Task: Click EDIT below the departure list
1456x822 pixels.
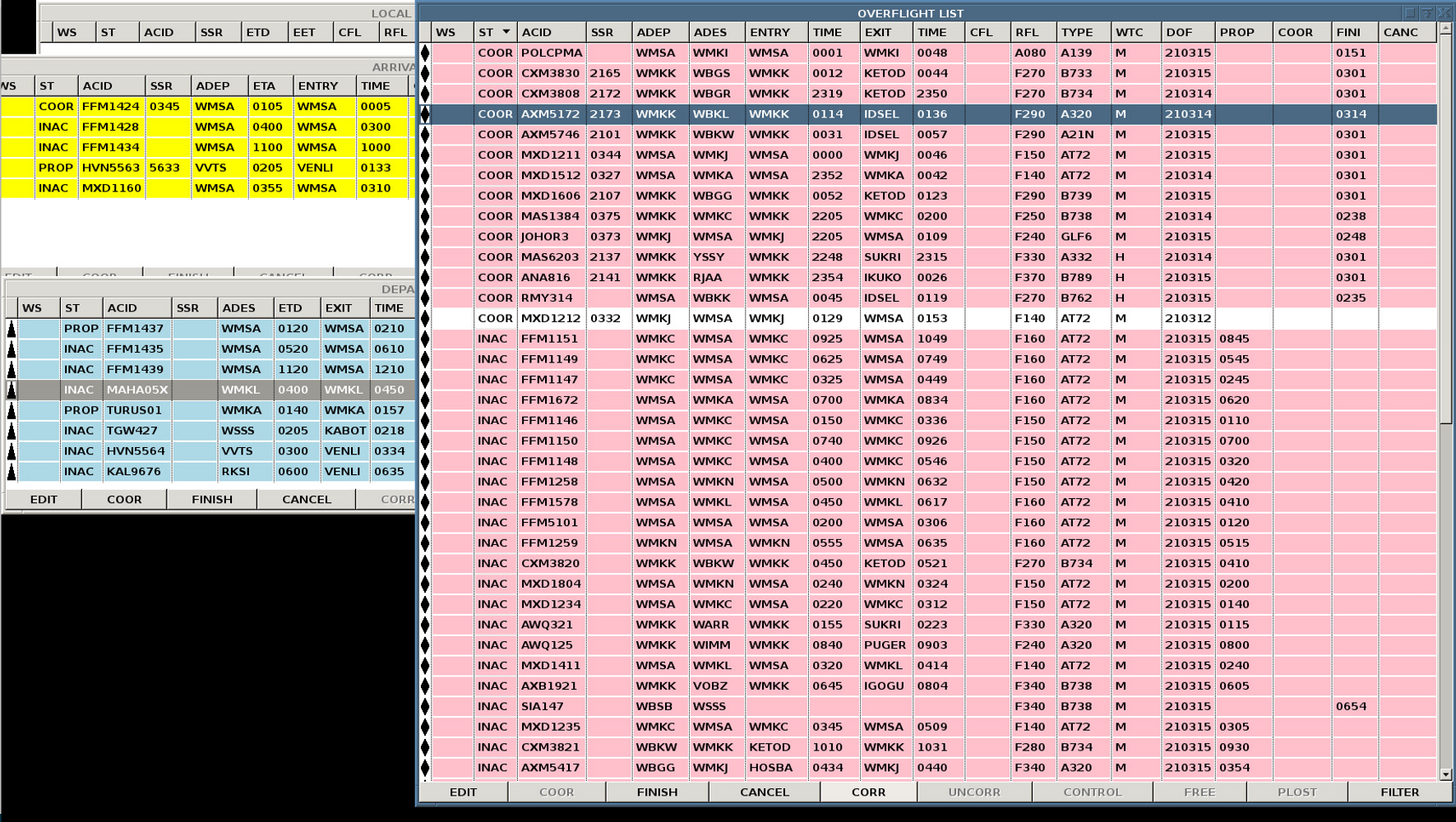Action: pos(44,499)
